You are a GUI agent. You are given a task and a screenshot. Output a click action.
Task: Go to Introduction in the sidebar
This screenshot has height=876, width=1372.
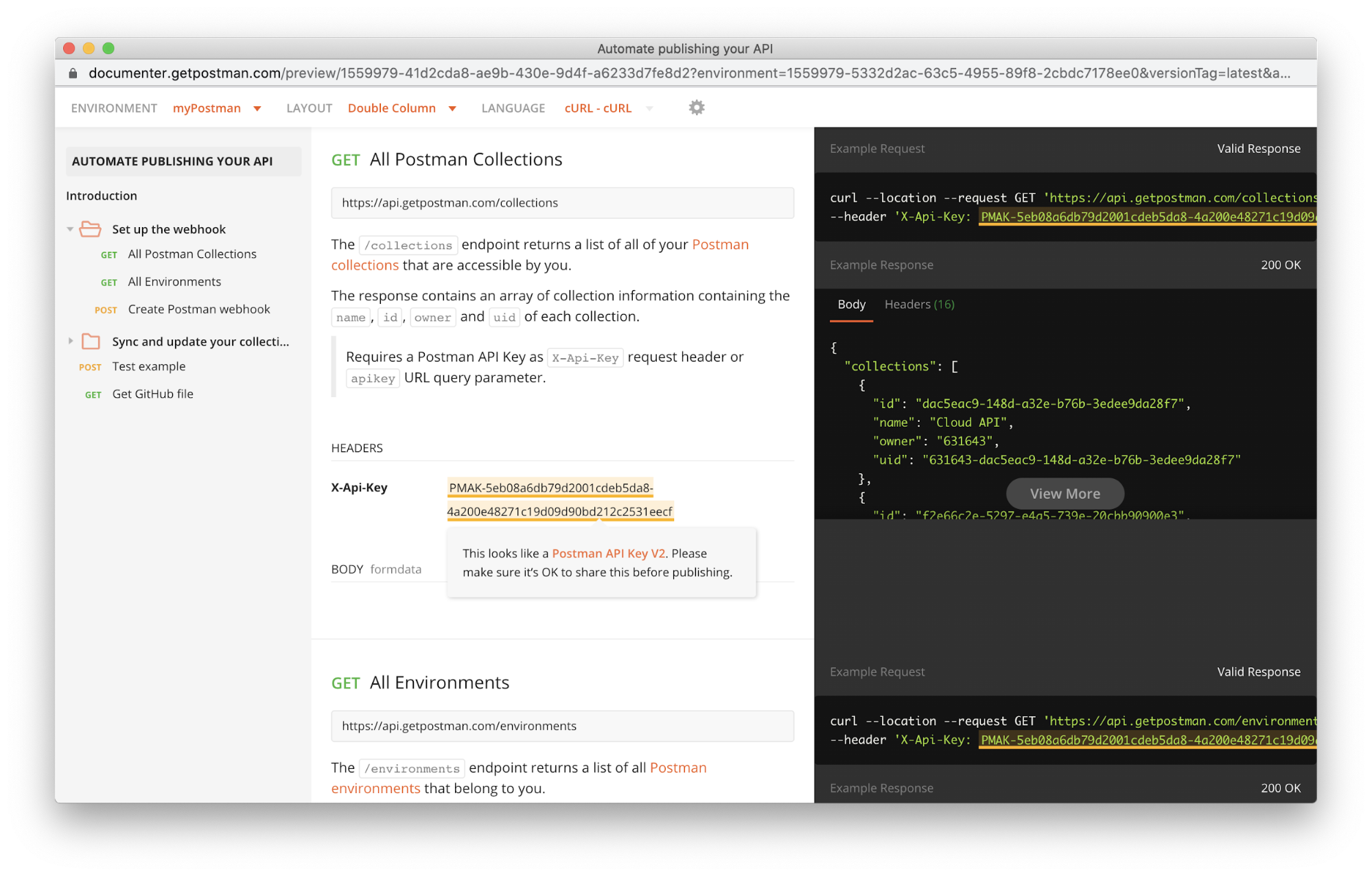102,196
